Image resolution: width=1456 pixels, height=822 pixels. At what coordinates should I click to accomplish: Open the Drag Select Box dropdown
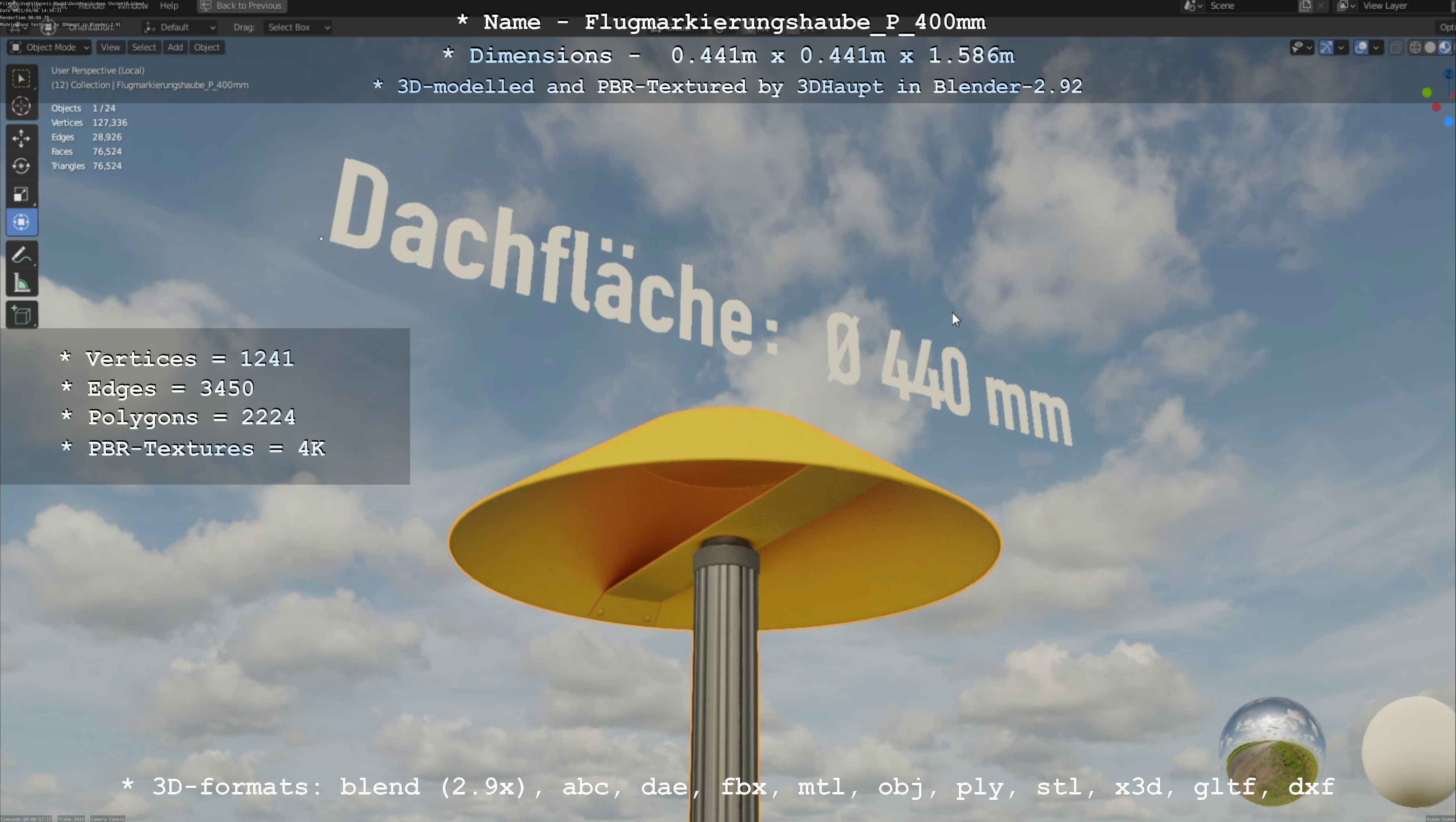(x=298, y=27)
